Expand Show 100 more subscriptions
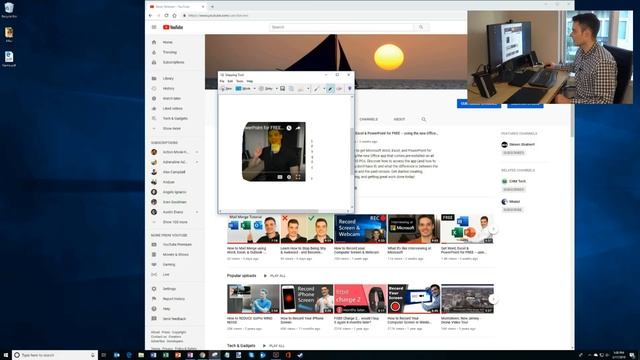The image size is (640, 360). 176,222
